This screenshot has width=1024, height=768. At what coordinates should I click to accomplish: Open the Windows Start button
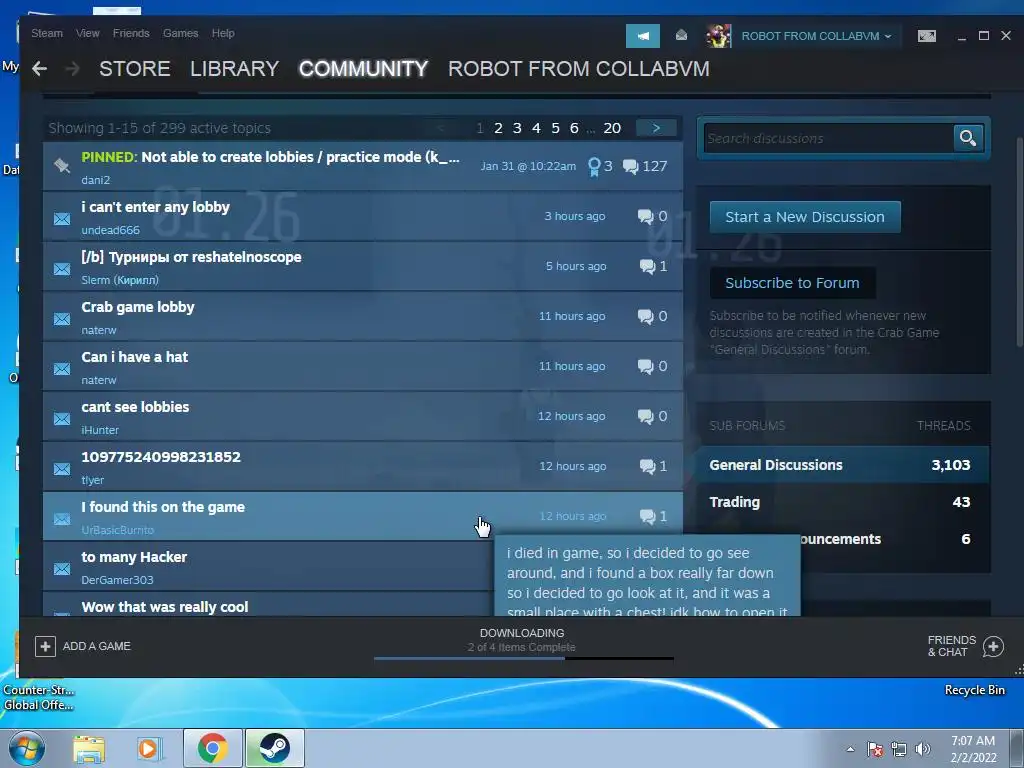click(x=27, y=748)
